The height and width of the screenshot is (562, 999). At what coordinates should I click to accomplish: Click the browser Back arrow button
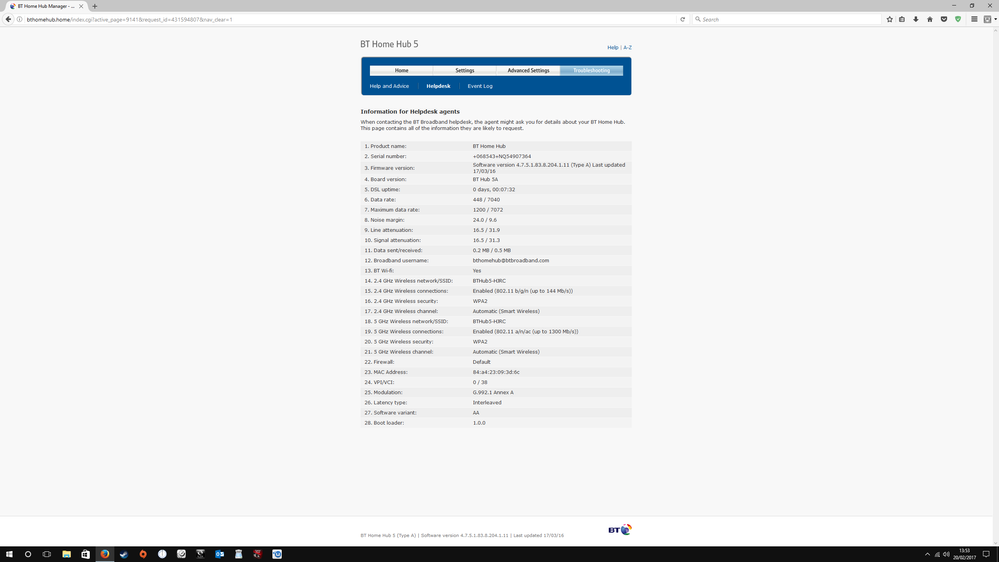[8, 19]
